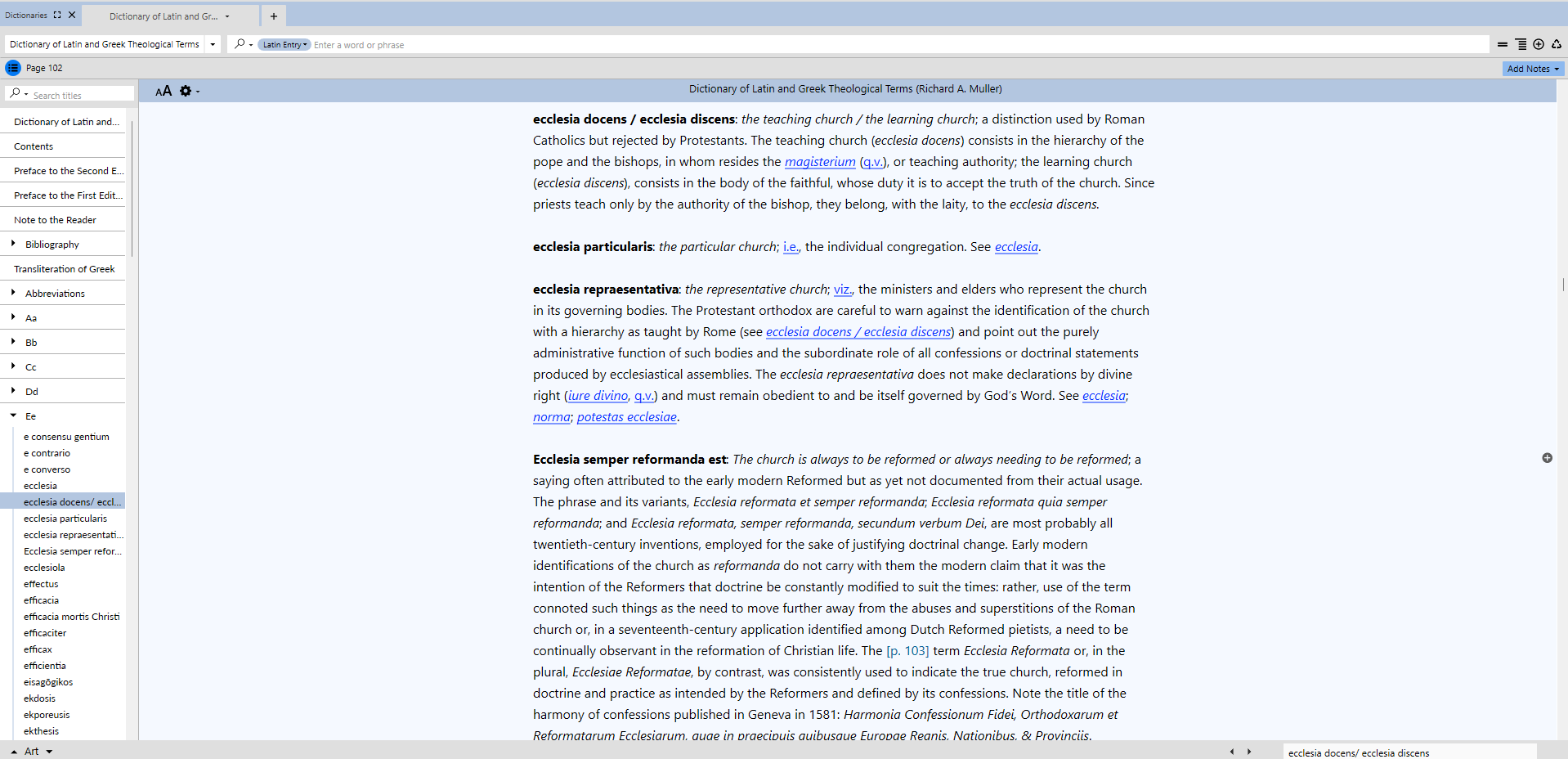
Task: Expand the Bibliography section
Action: click(x=13, y=244)
